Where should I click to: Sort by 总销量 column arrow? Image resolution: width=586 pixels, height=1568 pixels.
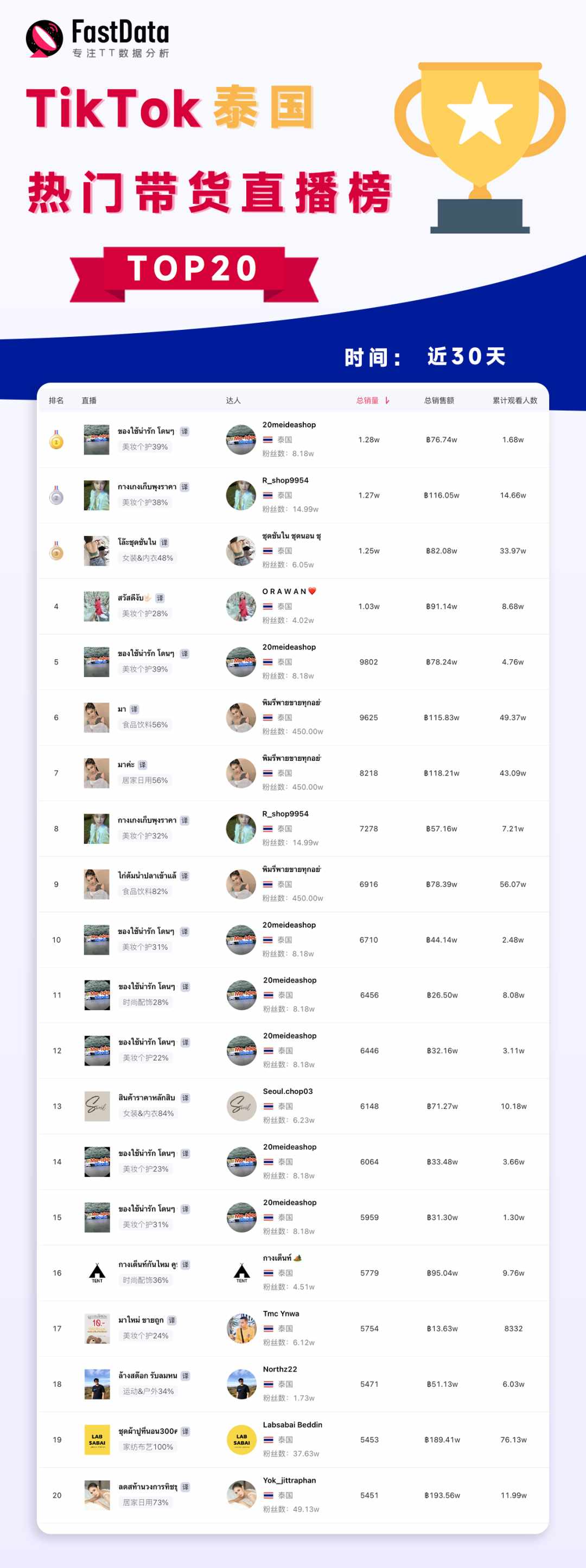pos(387,400)
